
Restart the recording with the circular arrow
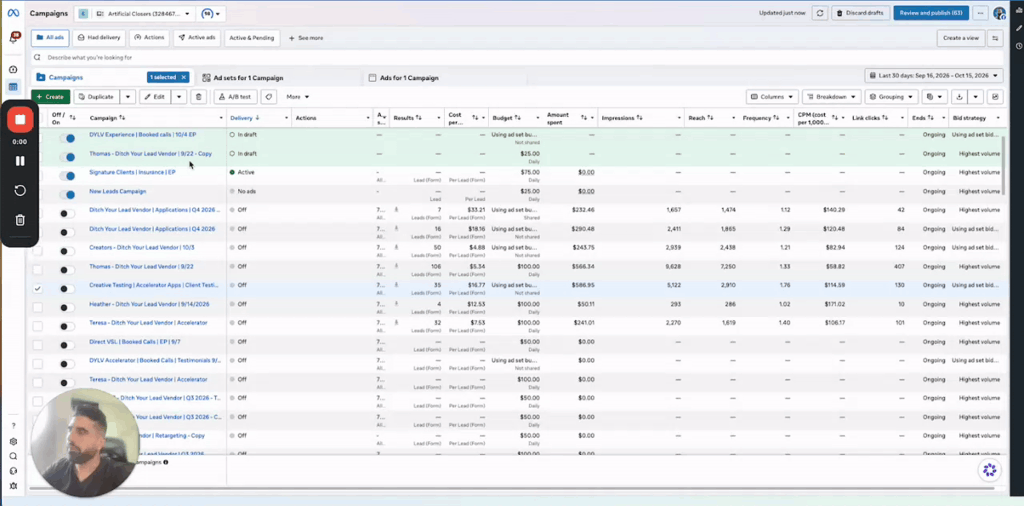click(x=20, y=190)
